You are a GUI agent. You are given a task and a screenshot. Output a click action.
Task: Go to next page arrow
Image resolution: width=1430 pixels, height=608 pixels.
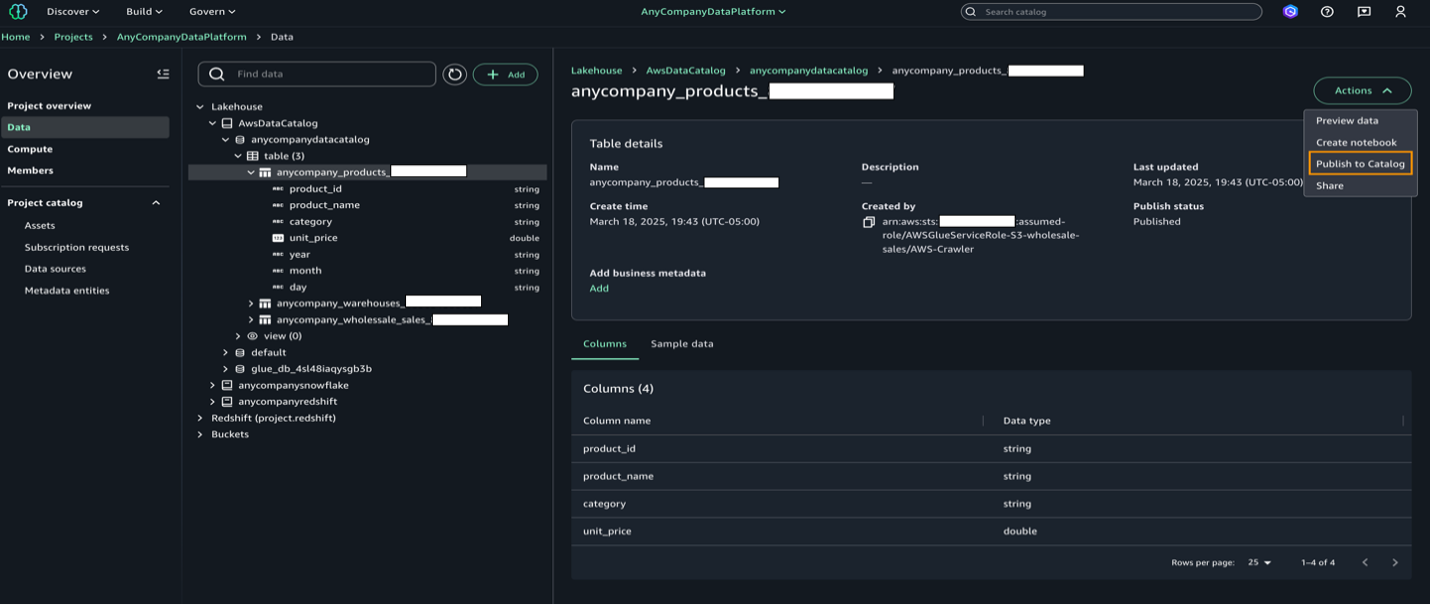1395,563
